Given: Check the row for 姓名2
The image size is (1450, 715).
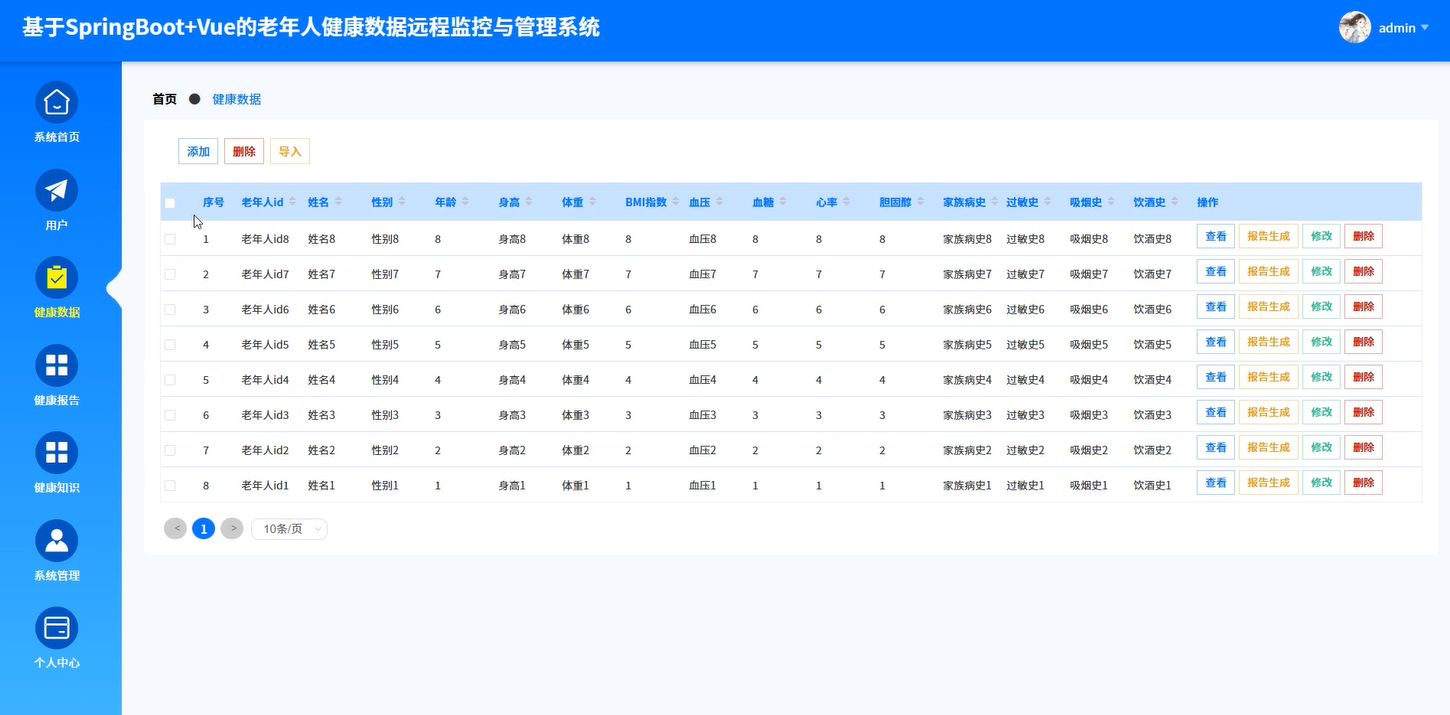Looking at the screenshot, I should 170,450.
